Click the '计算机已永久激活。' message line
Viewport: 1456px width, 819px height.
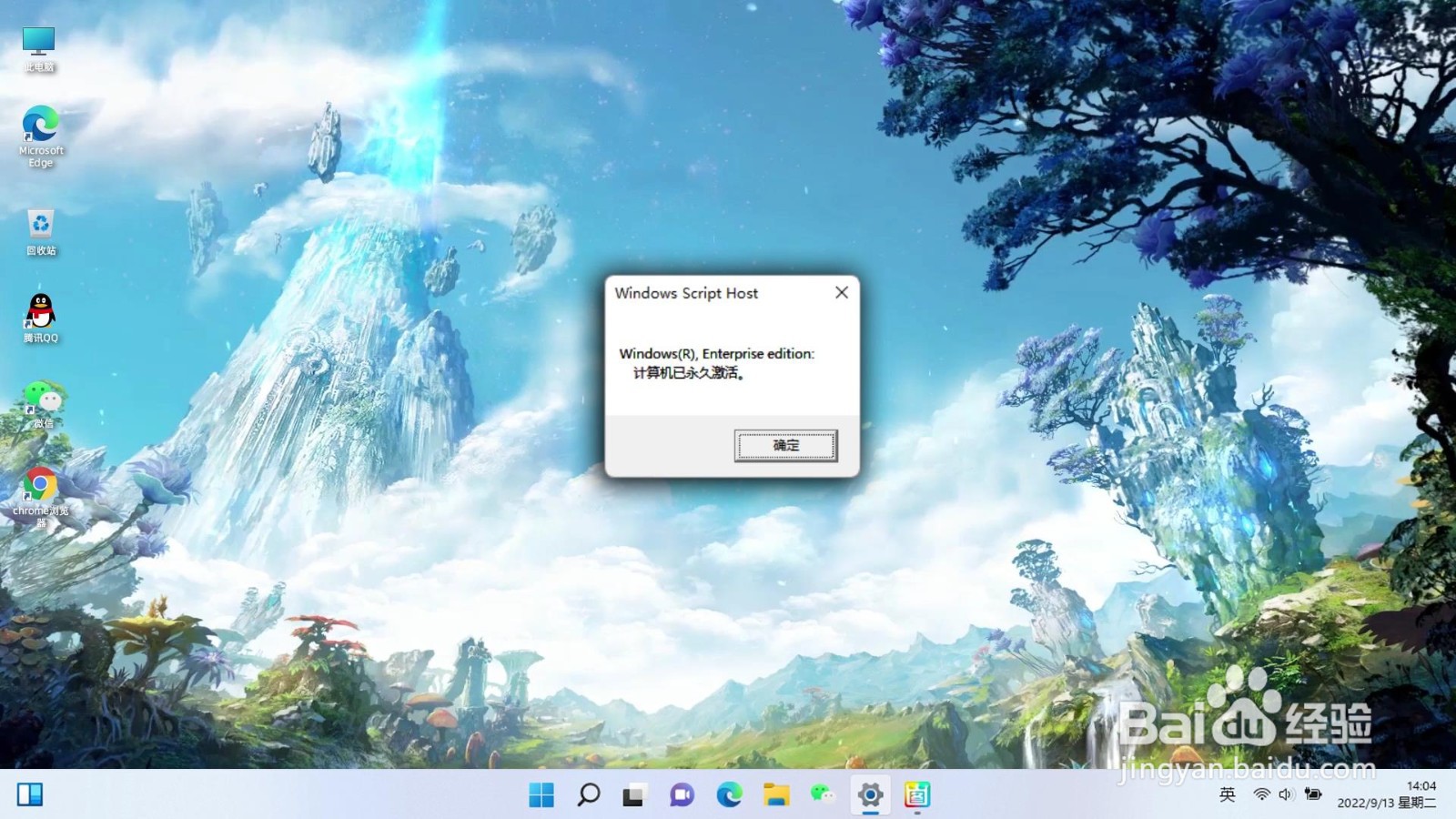(690, 373)
